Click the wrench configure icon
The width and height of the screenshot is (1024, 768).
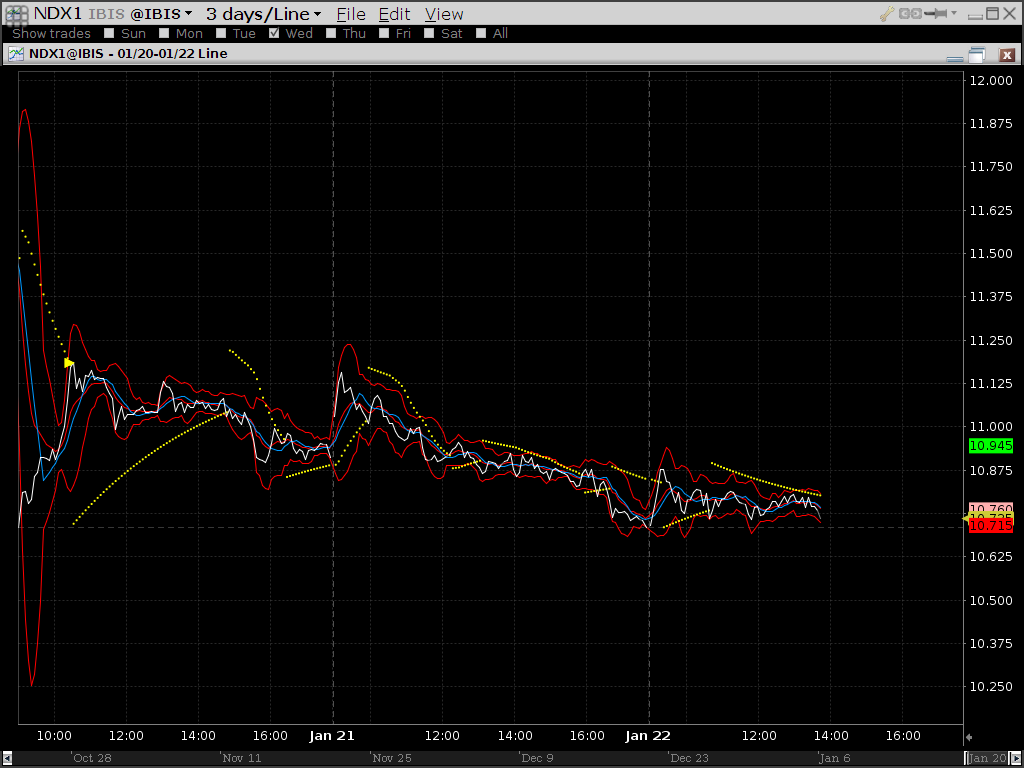point(886,13)
